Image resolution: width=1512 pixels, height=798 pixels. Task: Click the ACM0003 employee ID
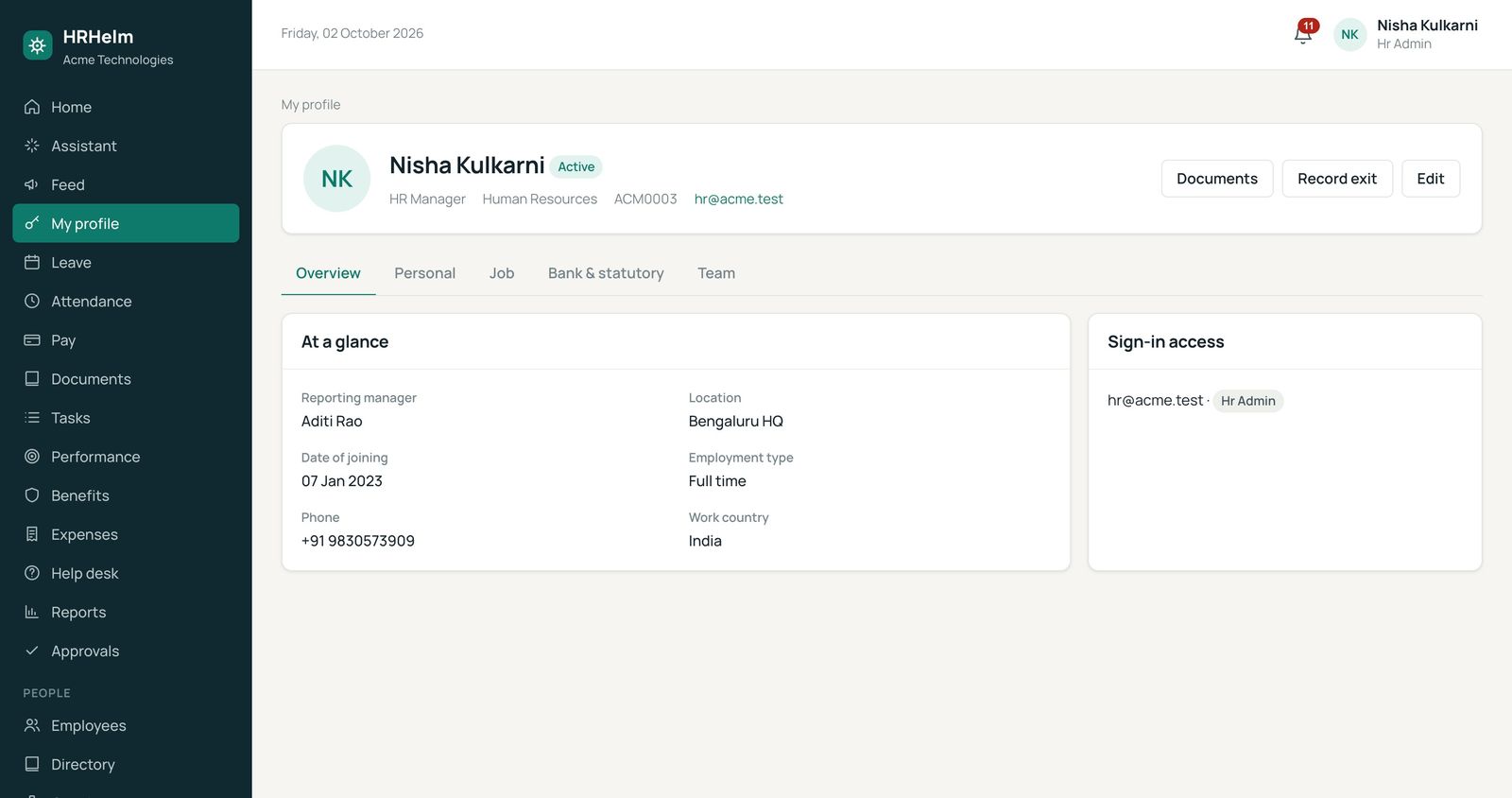coord(645,199)
